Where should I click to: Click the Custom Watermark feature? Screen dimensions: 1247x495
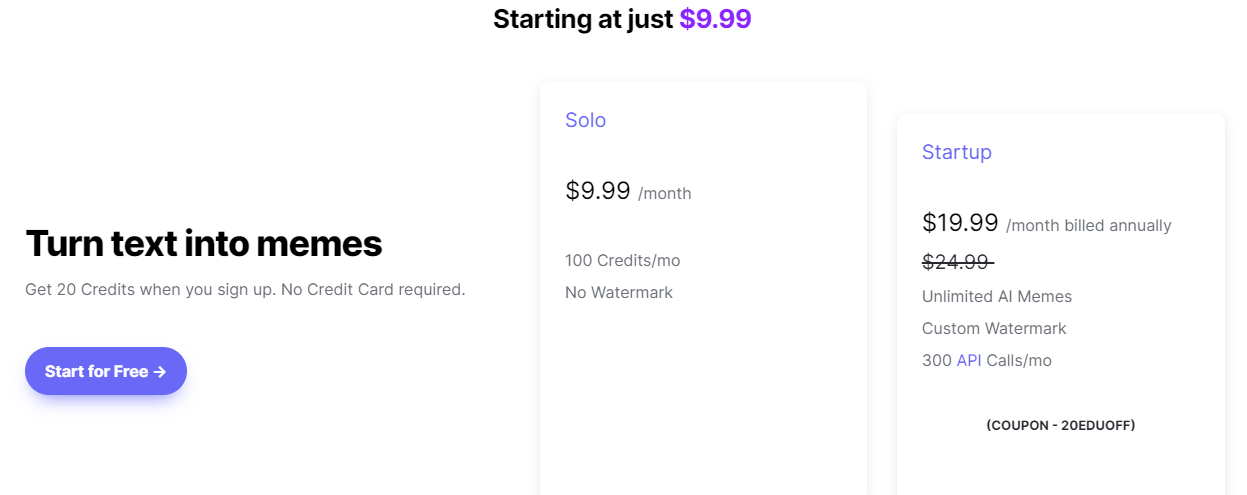(993, 328)
